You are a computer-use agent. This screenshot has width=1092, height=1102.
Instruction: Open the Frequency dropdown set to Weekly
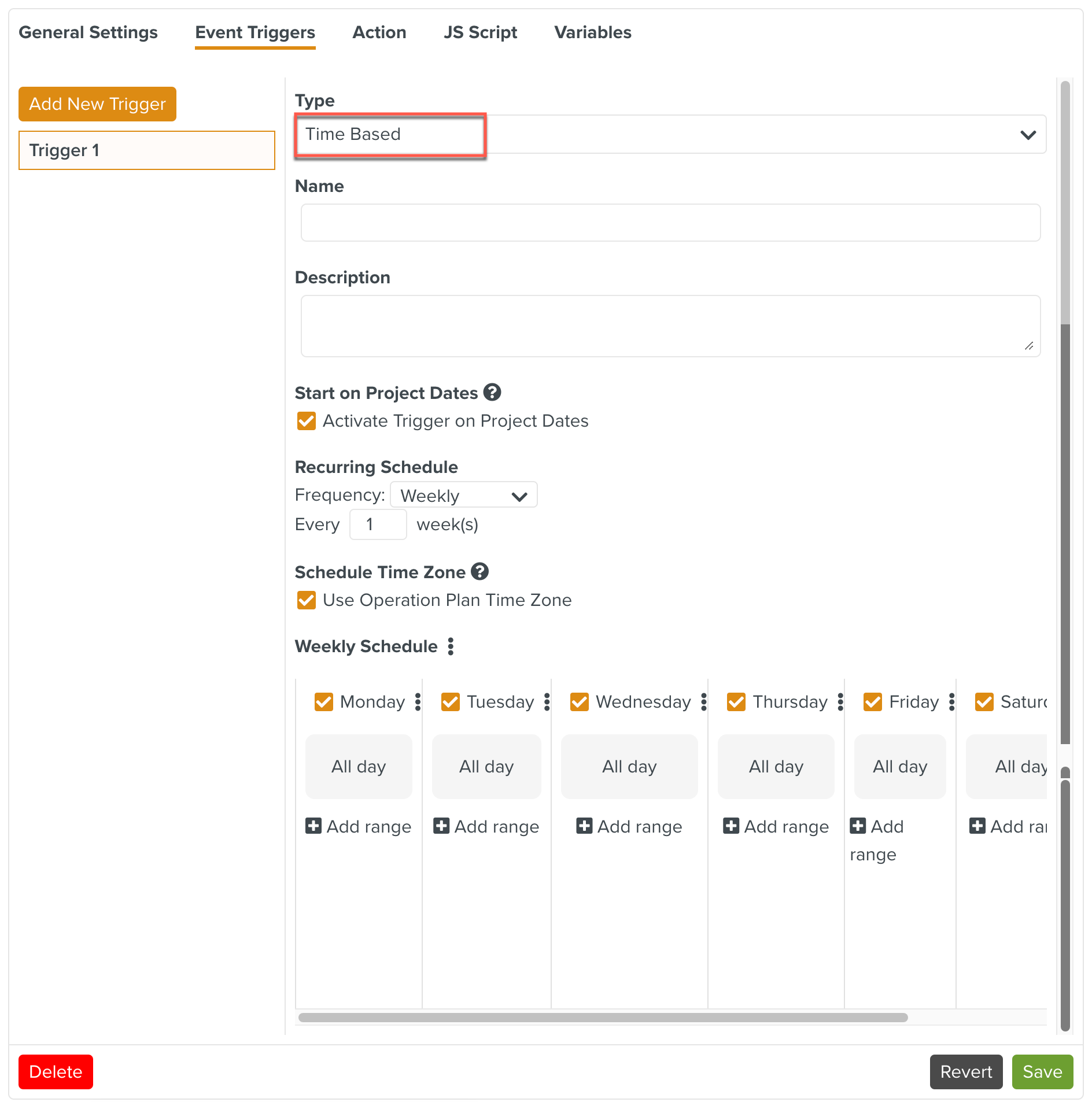point(463,495)
